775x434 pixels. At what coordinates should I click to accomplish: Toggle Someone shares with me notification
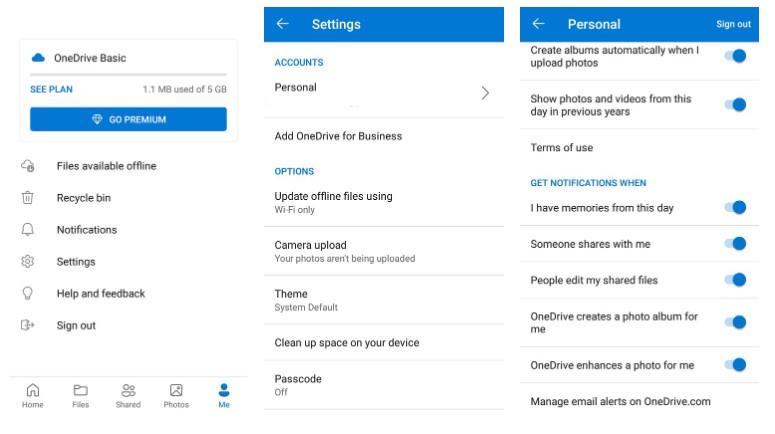tap(735, 244)
